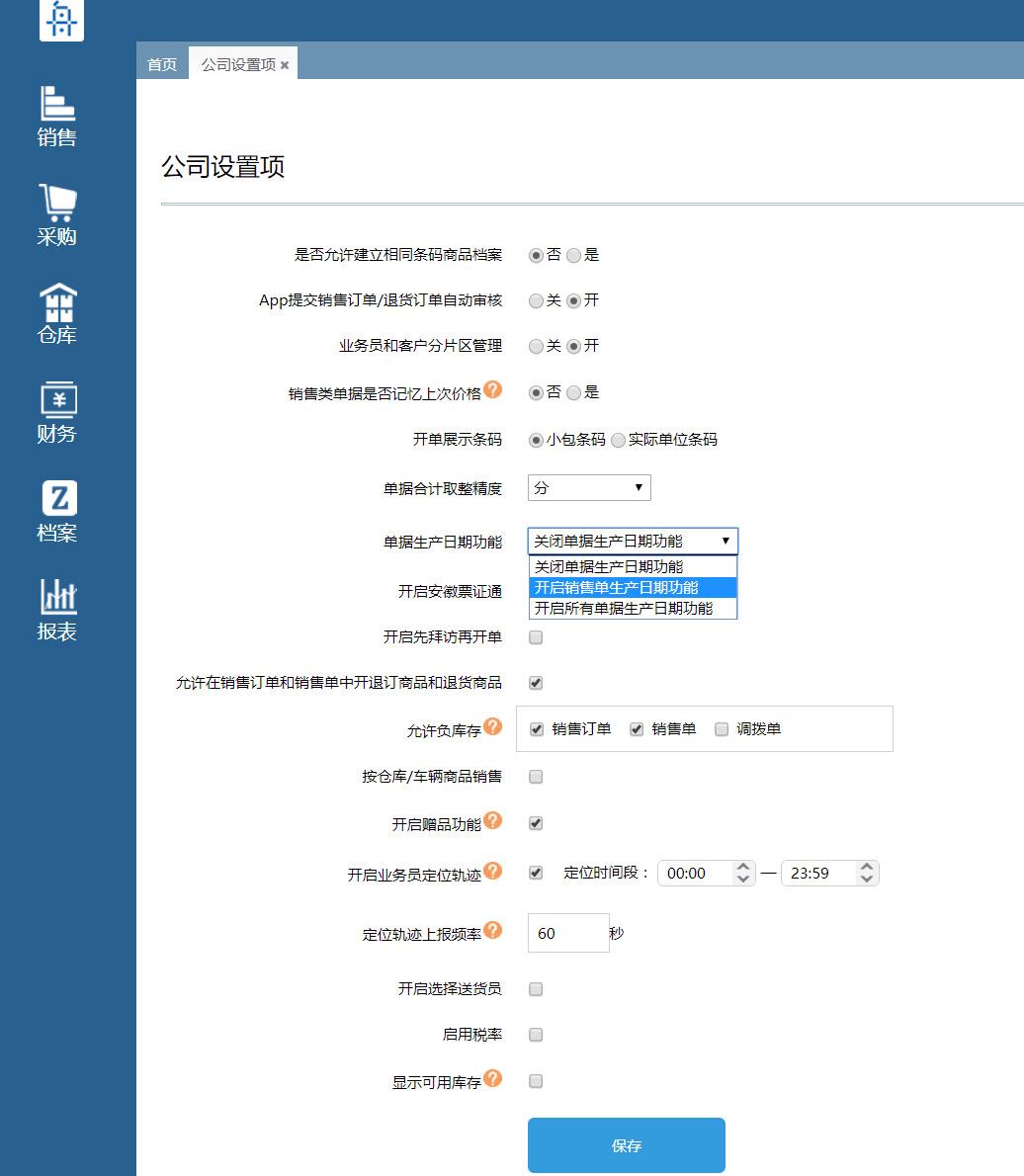Open the 销售 module in the sidebar
This screenshot has height=1176, width=1024.
pyautogui.click(x=58, y=114)
